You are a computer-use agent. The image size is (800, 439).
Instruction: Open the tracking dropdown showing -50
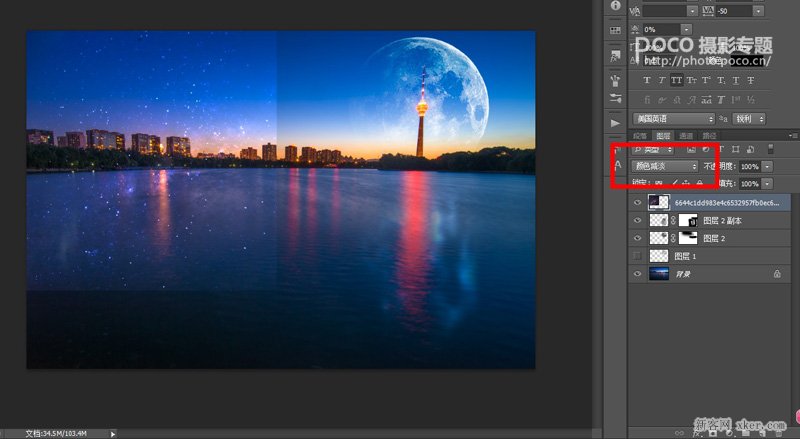click(759, 11)
